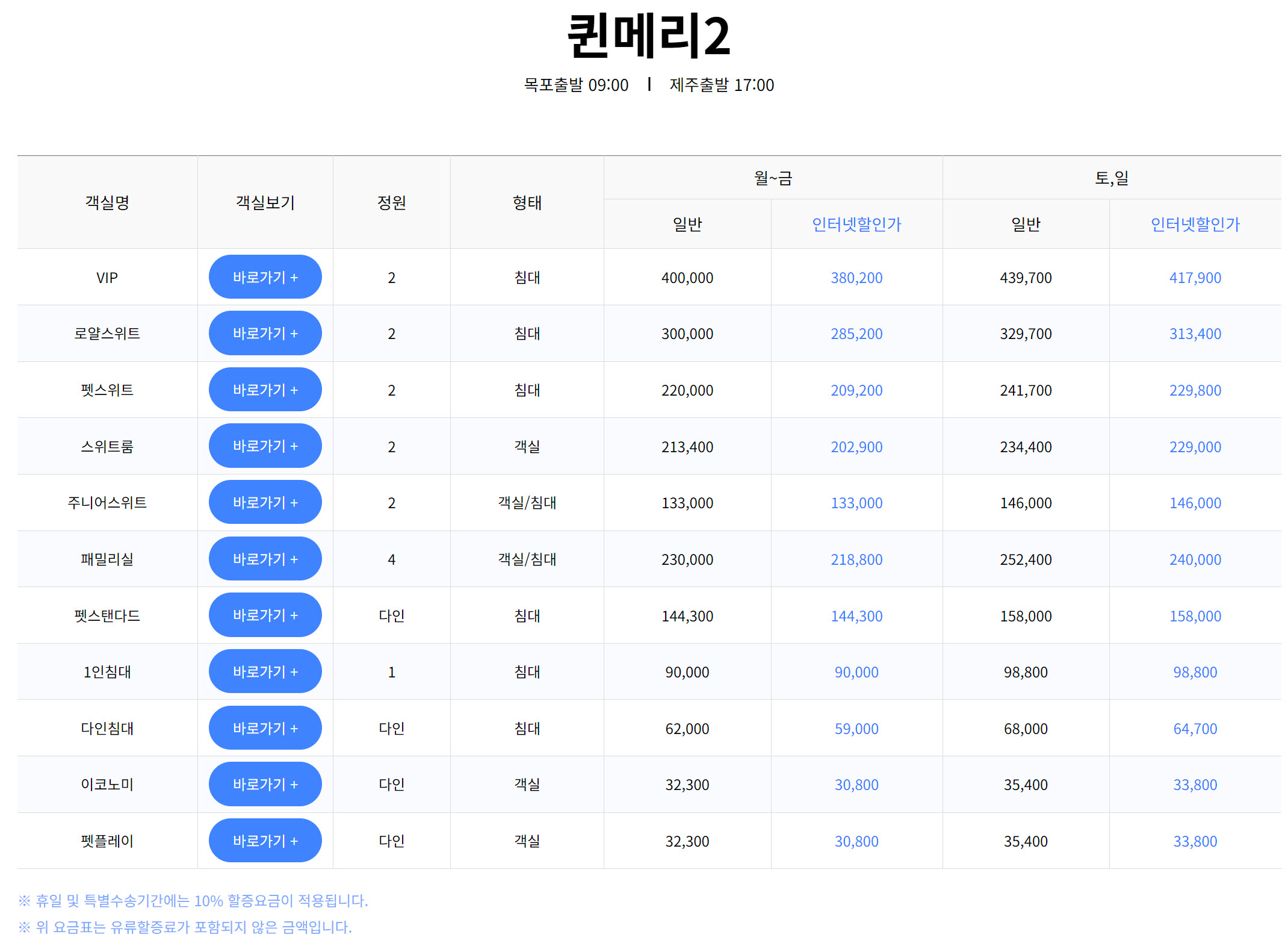The width and height of the screenshot is (1288, 952).
Task: Click the 패밀리실 weekend price 252,400
Action: point(1026,559)
